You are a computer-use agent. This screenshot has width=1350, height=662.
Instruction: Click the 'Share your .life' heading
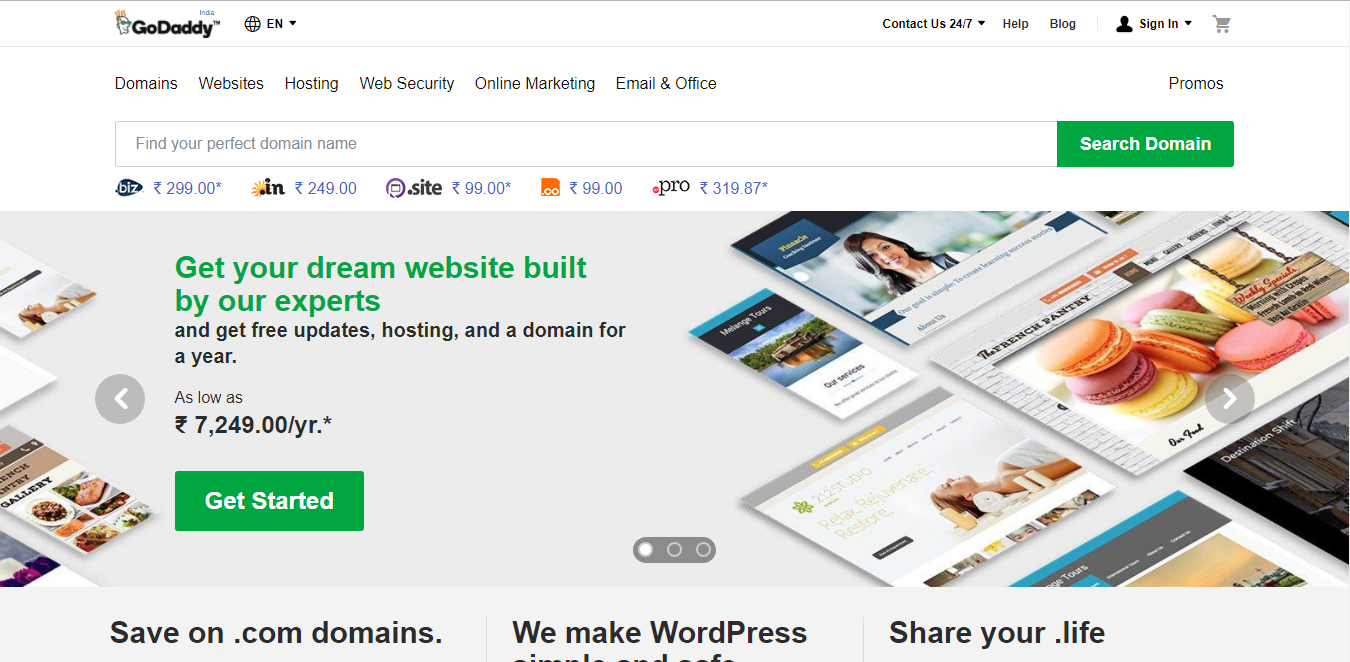[x=997, y=632]
